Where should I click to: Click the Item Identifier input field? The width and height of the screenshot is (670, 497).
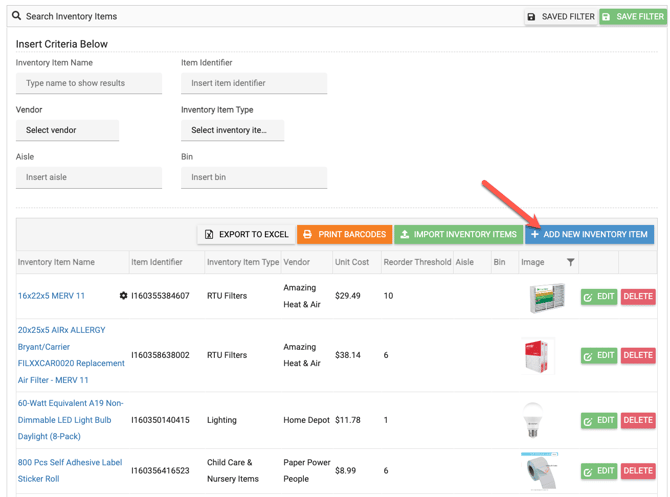coord(254,83)
